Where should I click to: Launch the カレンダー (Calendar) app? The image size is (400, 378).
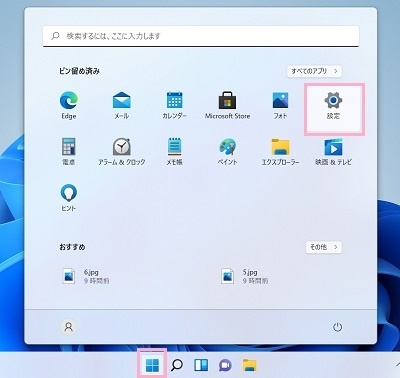[x=174, y=105]
